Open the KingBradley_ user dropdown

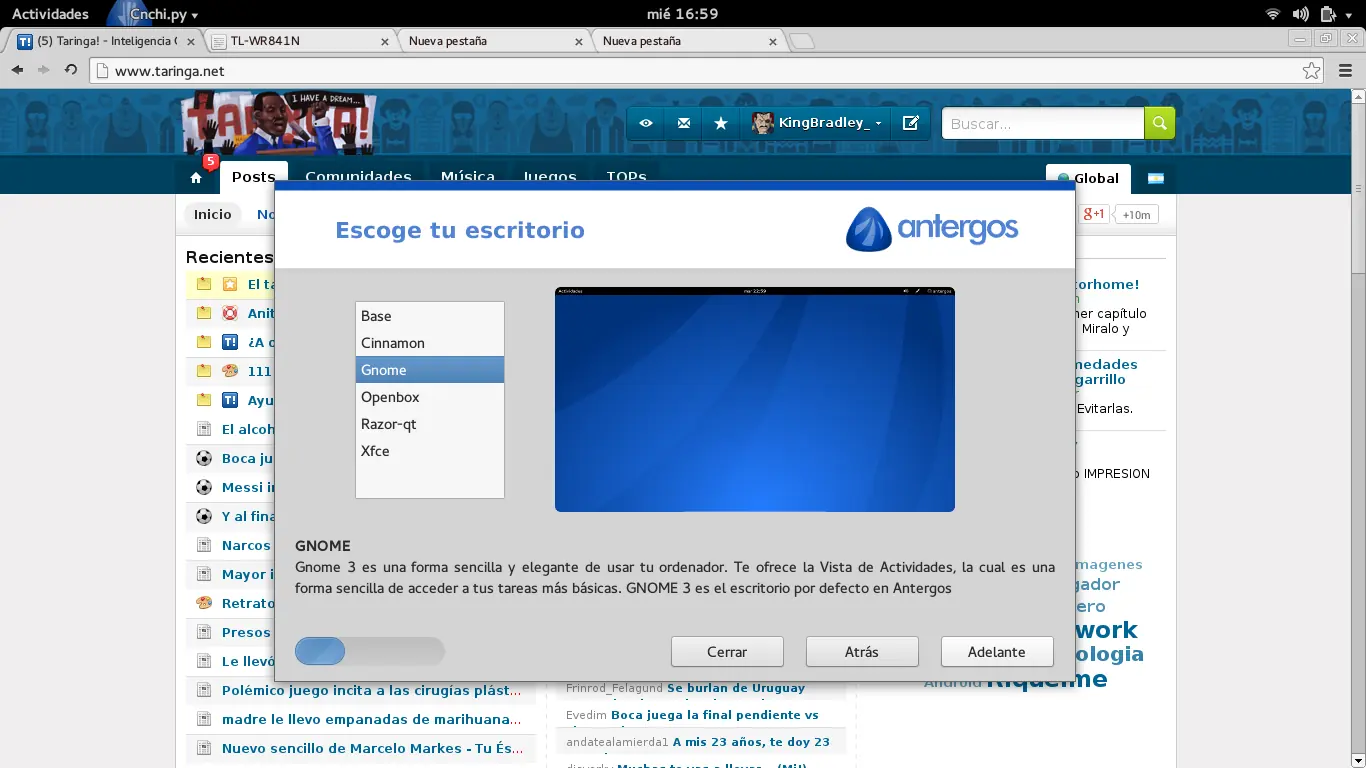coord(817,123)
